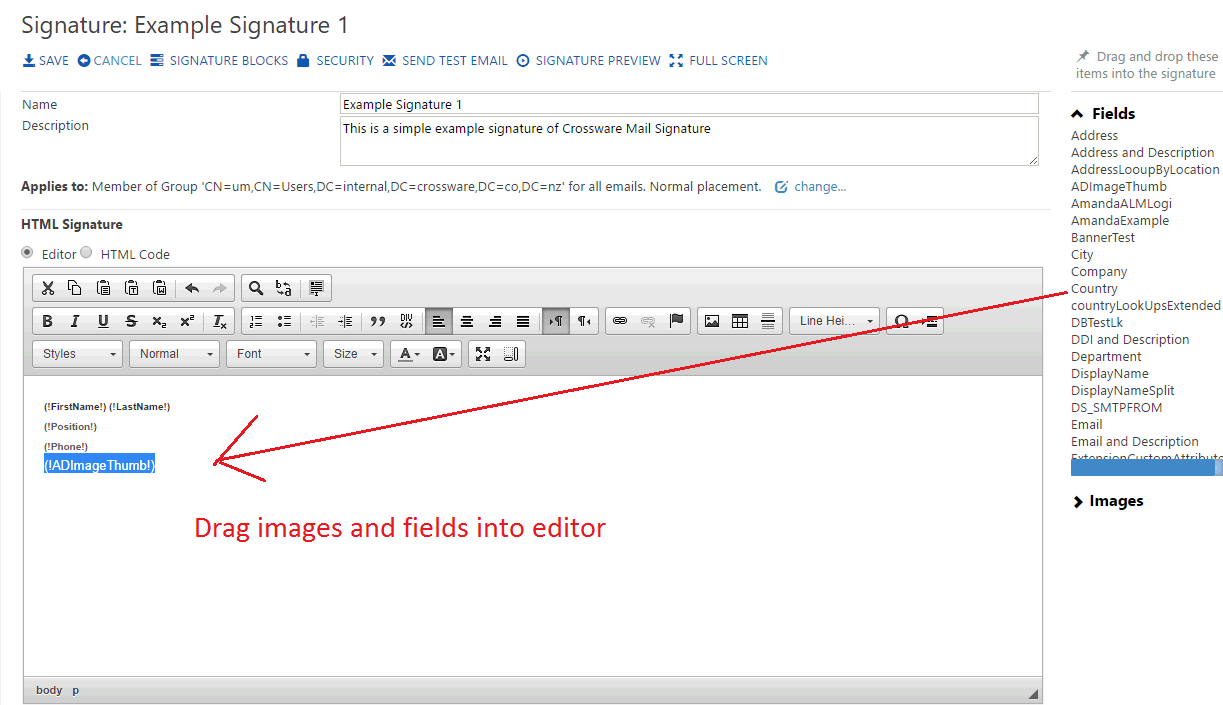Maximize the editor area
Viewport: 1223px width, 705px height.
tap(483, 354)
